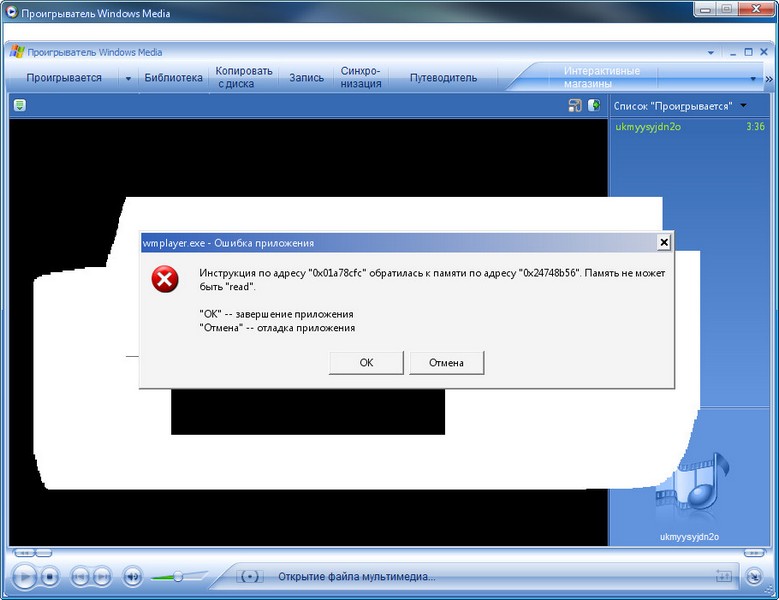This screenshot has height=600, width=779.
Task: Click the fast-forward handle at bottom right
Action: pyautogui.click(x=753, y=553)
